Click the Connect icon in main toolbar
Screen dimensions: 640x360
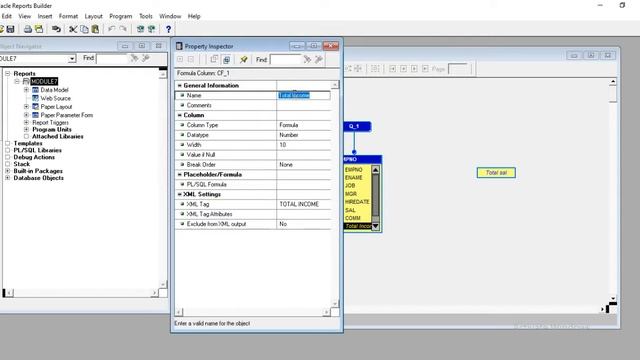pyautogui.click(x=56, y=29)
